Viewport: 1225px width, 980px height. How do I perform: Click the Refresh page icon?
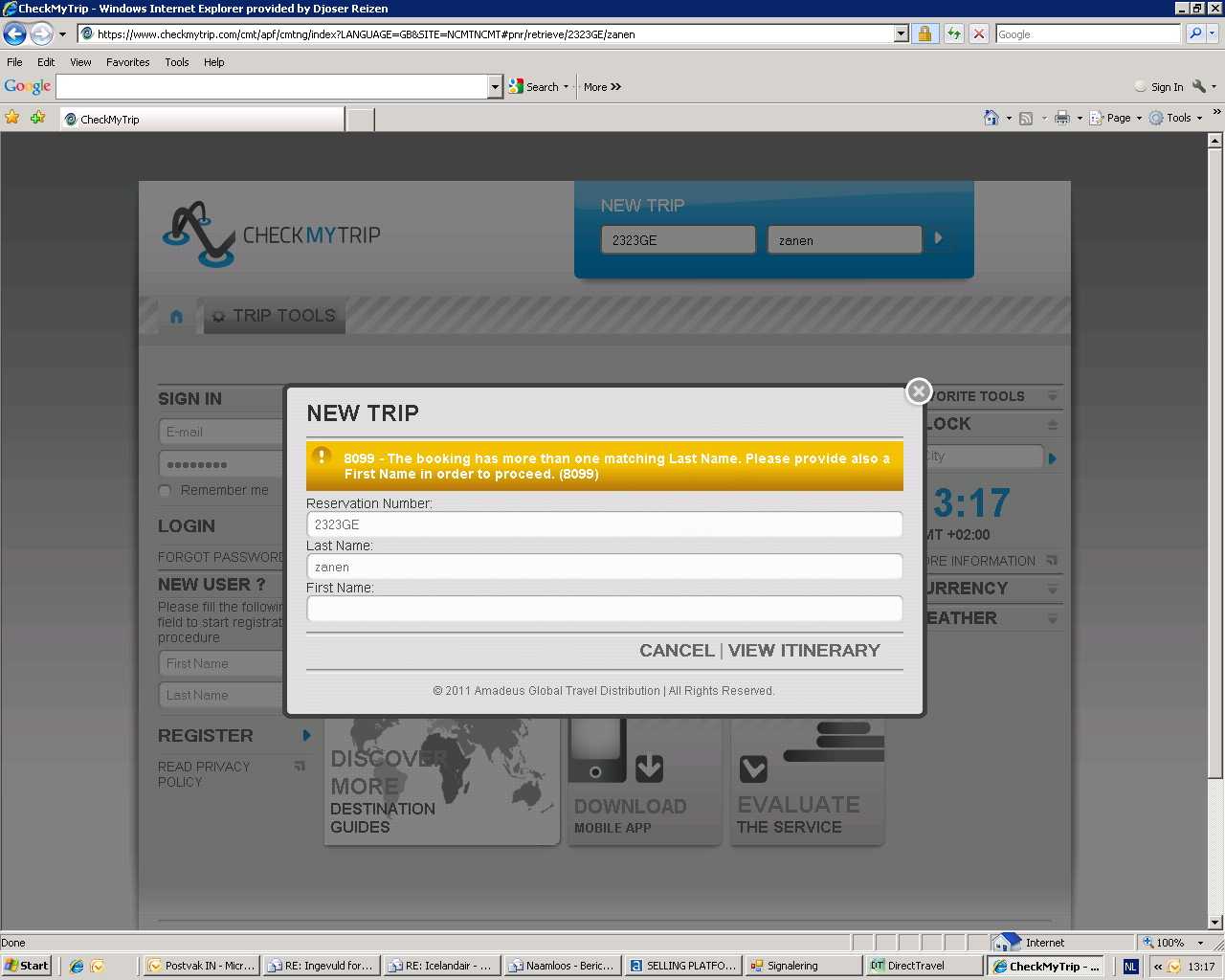(x=954, y=34)
